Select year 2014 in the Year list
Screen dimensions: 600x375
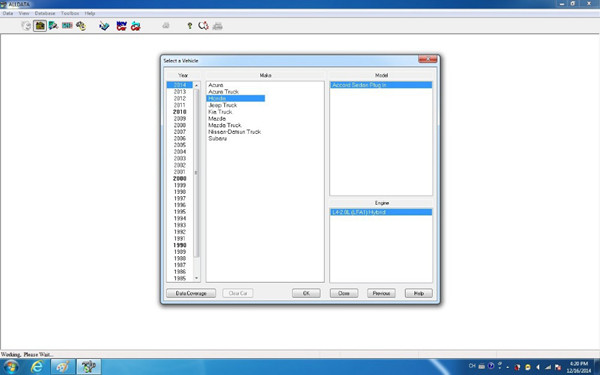[x=180, y=85]
